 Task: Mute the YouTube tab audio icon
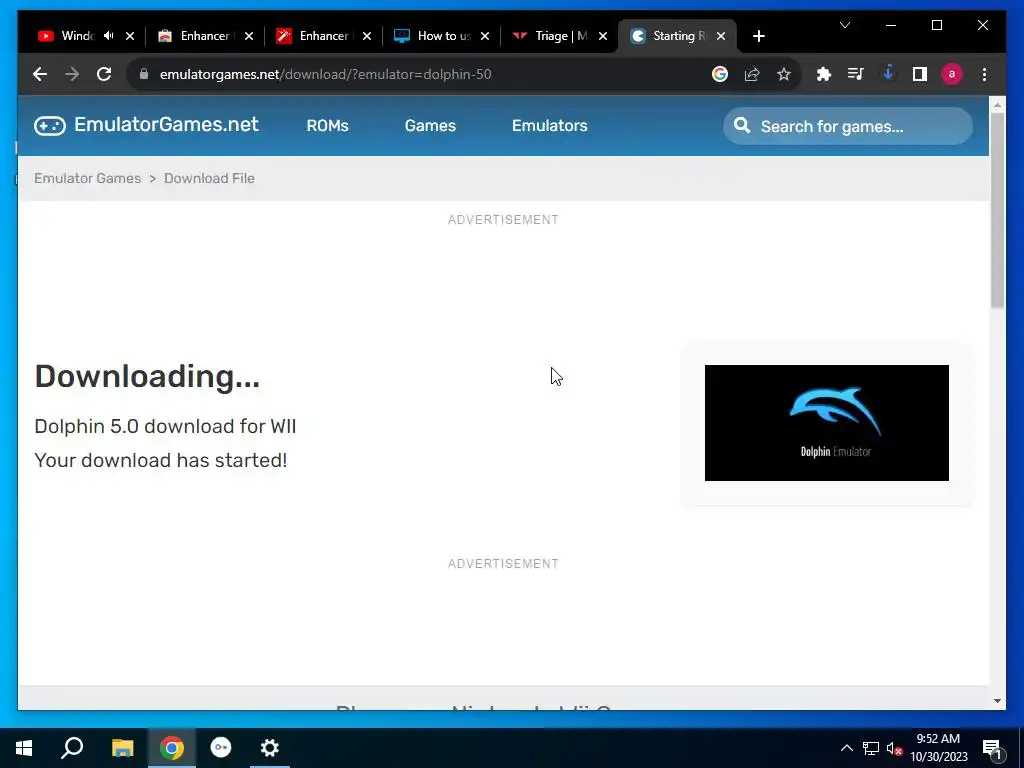click(109, 36)
